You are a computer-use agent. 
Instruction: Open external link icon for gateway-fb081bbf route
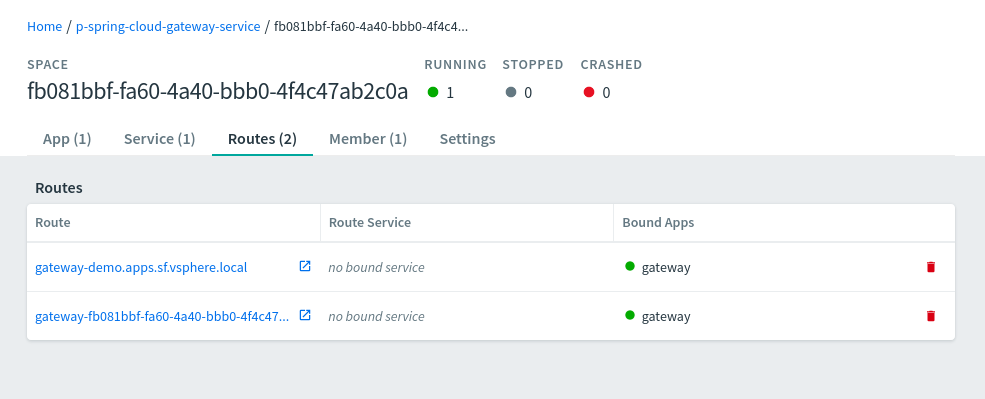tap(305, 315)
